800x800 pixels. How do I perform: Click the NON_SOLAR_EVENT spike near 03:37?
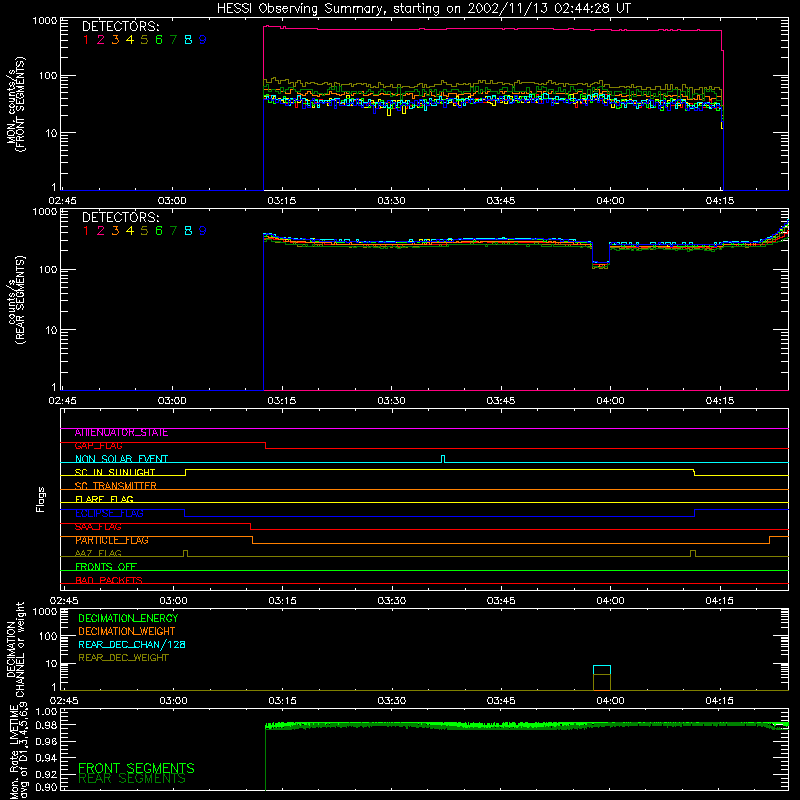[443, 459]
